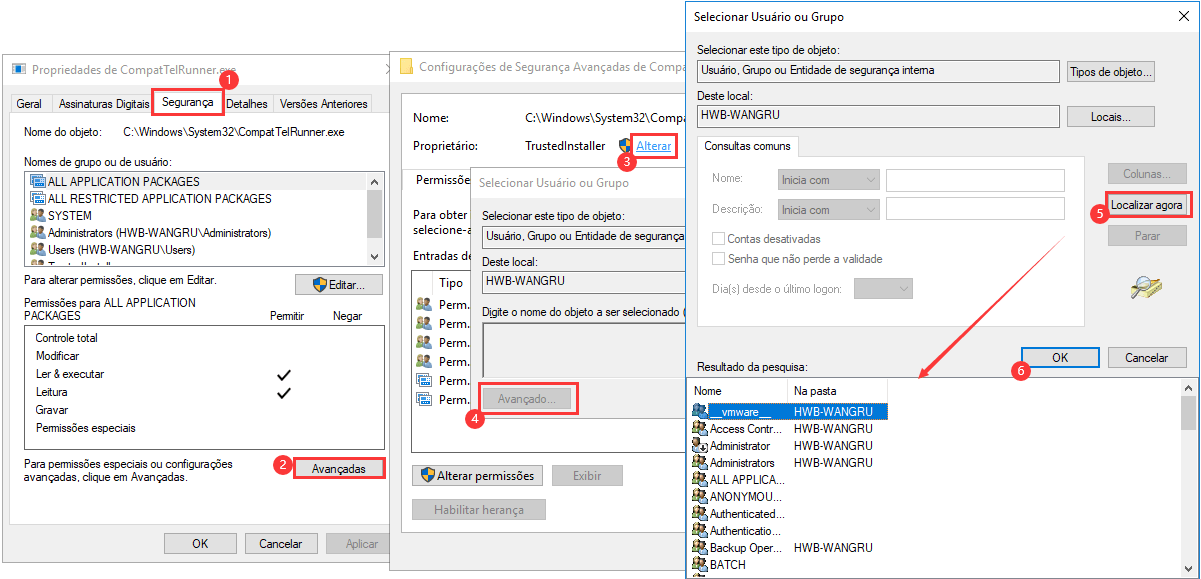The height and width of the screenshot is (579, 1201).
Task: Switch to the Segurança tab
Action: point(187,102)
